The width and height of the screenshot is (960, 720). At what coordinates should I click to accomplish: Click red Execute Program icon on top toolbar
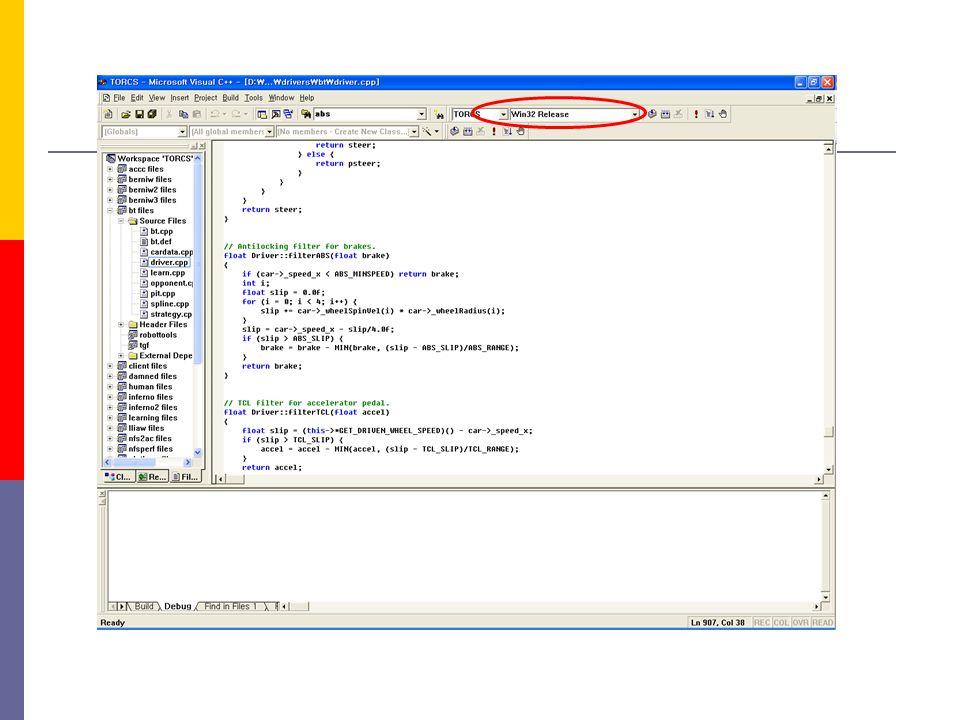696,114
